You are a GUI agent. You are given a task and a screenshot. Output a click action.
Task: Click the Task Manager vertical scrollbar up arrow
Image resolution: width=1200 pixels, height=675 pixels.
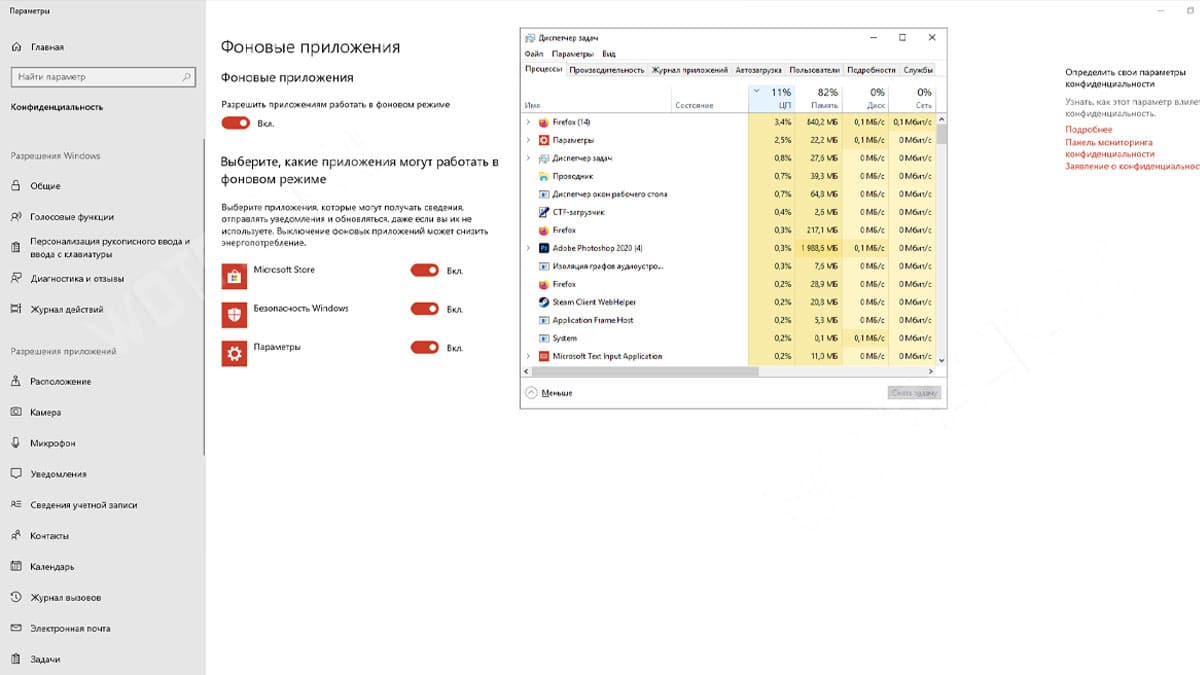tap(941, 120)
